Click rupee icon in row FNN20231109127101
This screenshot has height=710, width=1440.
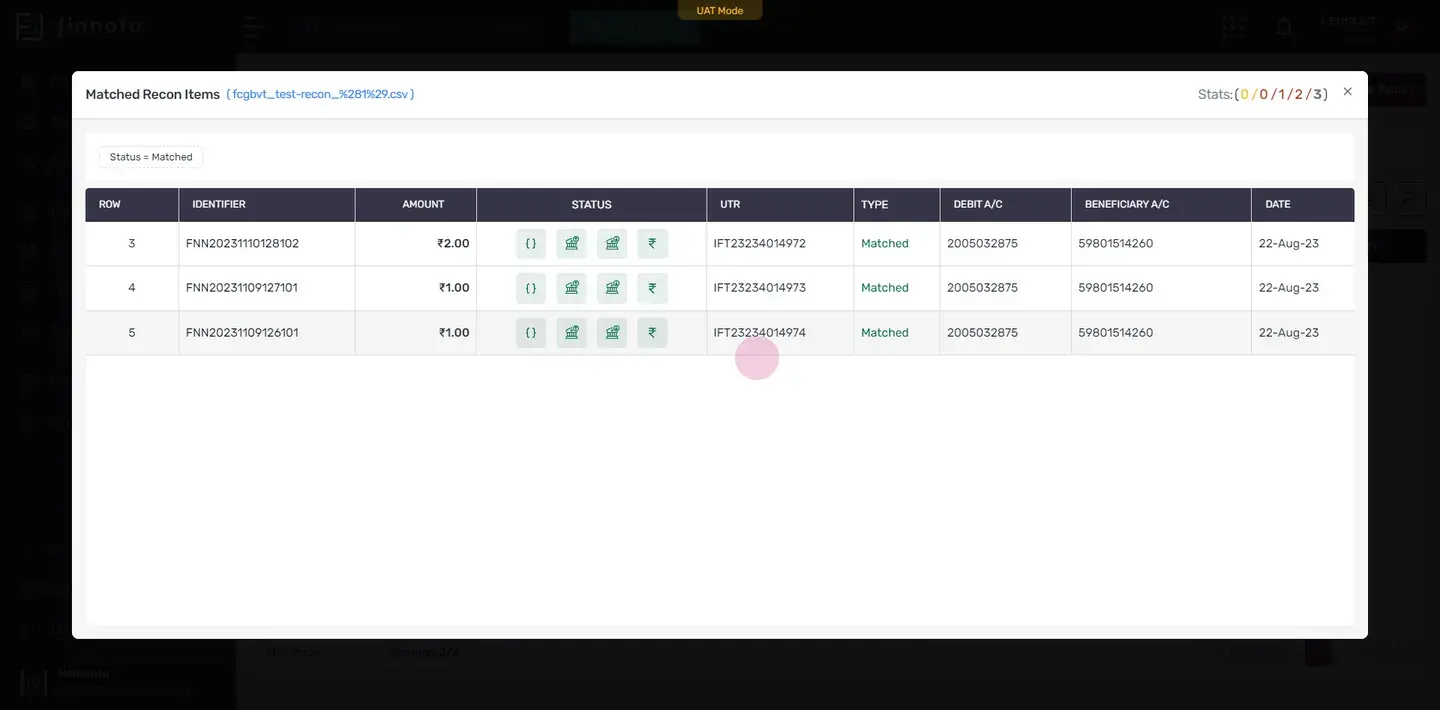pyautogui.click(x=652, y=288)
